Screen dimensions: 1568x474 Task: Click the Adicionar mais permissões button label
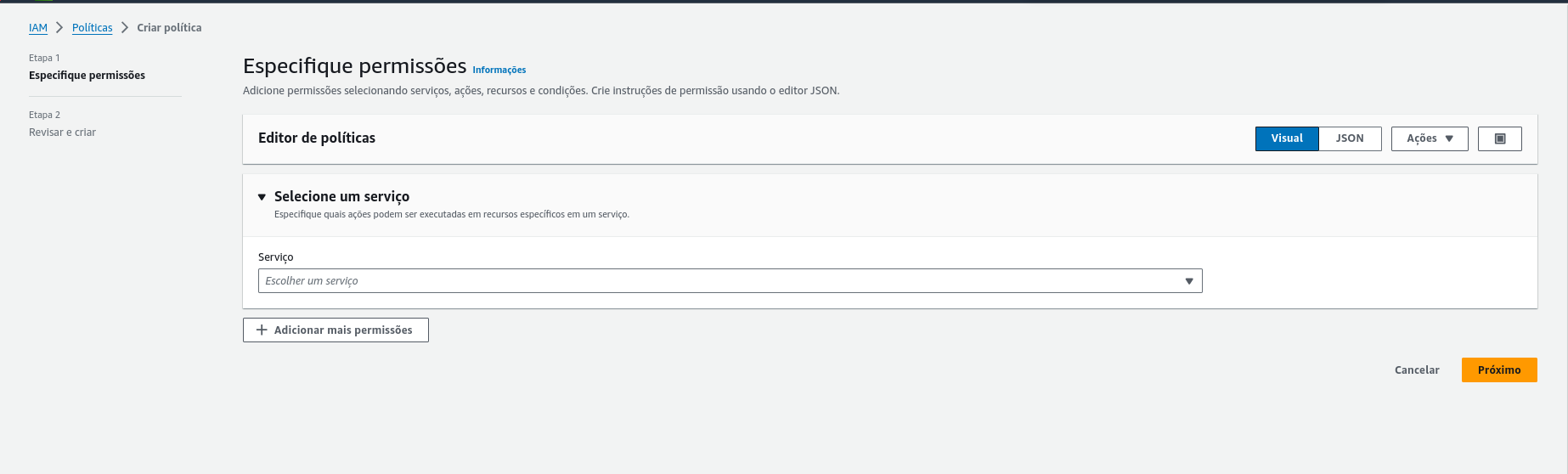click(x=343, y=330)
